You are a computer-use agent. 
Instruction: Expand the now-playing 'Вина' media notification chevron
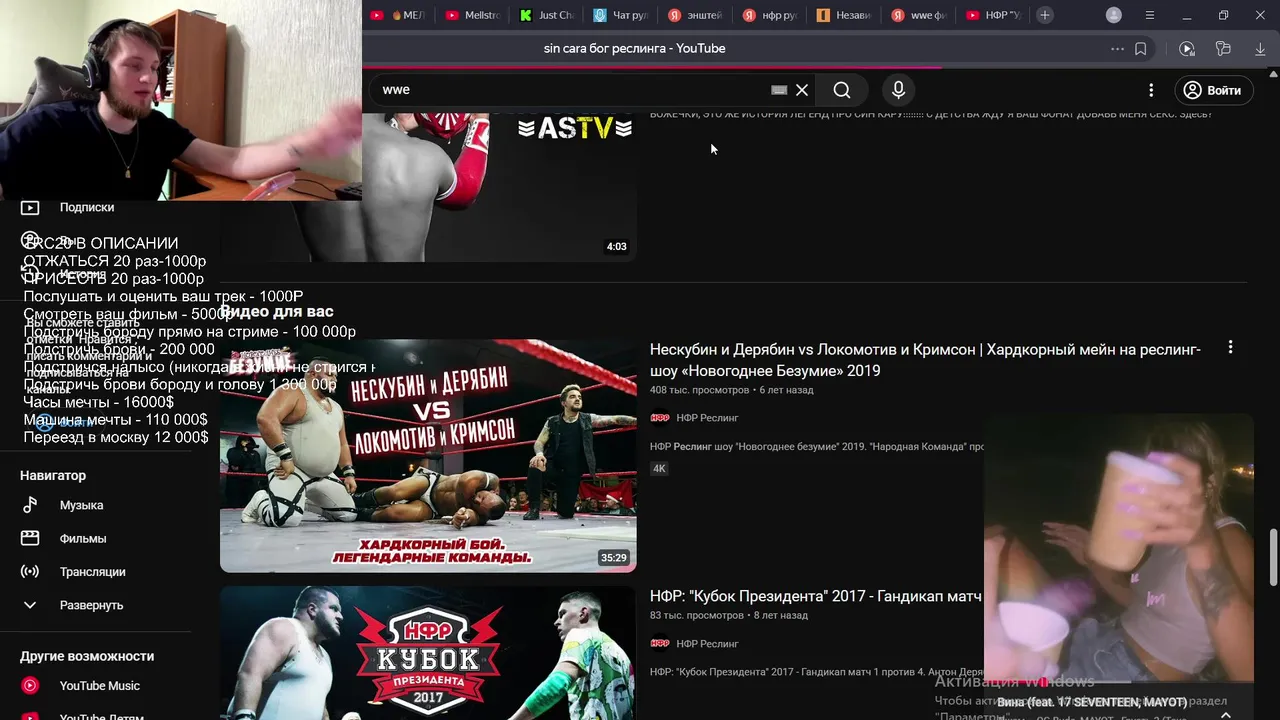tap(1226, 714)
